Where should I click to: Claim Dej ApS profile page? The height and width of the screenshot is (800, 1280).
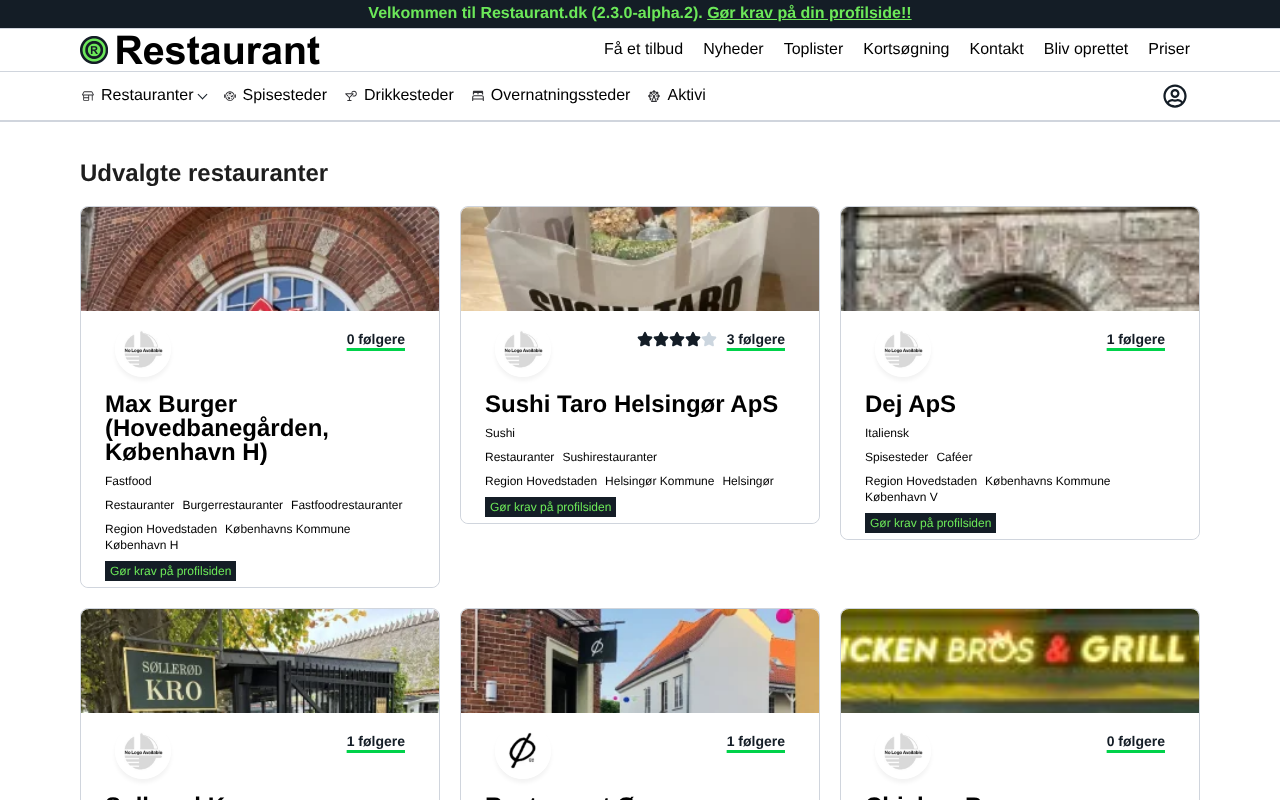click(x=930, y=523)
